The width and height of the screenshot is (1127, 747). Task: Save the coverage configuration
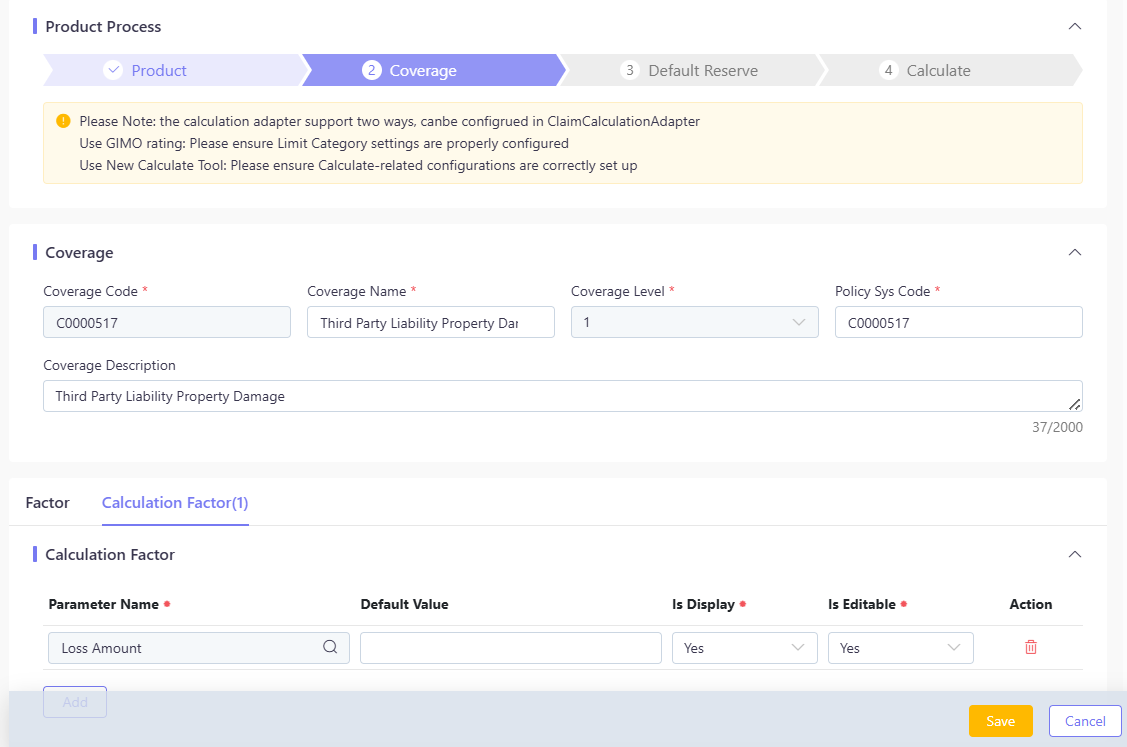point(1000,721)
